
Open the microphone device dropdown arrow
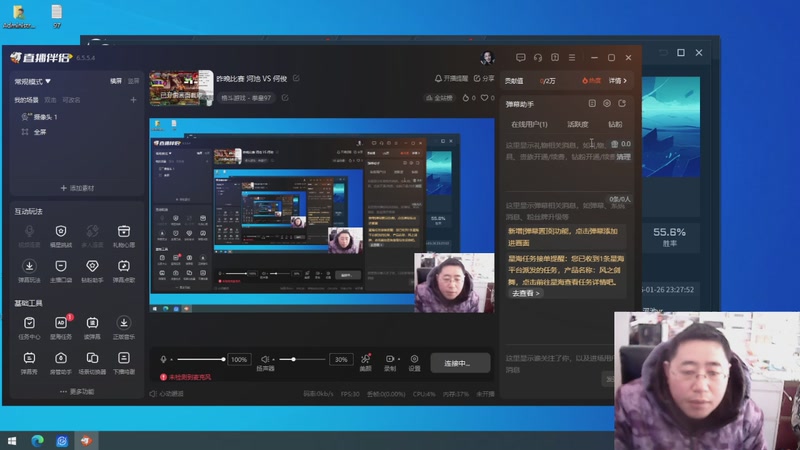(x=171, y=360)
